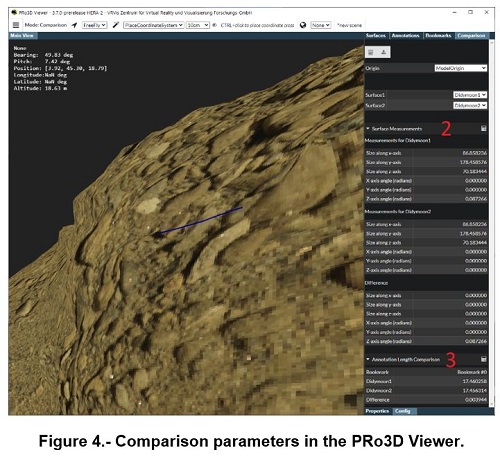Click the navigation arrow icon beside FreeFly
This screenshot has width=500, height=457.
coord(74,25)
